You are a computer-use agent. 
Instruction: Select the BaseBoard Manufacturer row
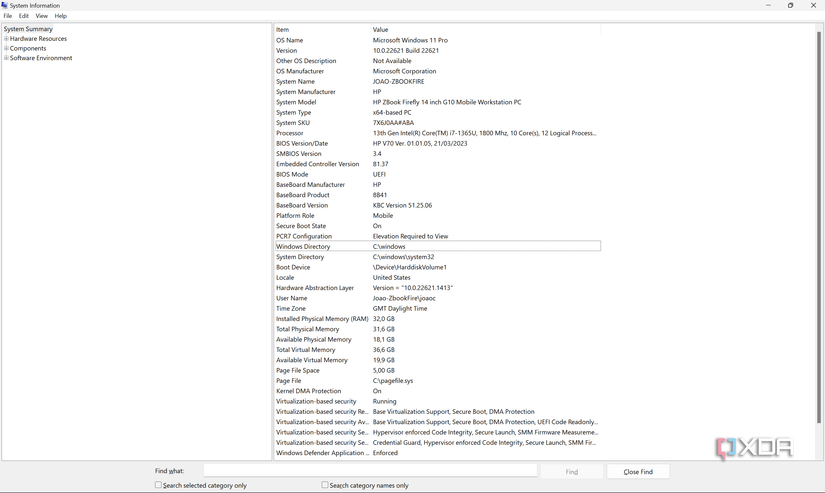(437, 185)
